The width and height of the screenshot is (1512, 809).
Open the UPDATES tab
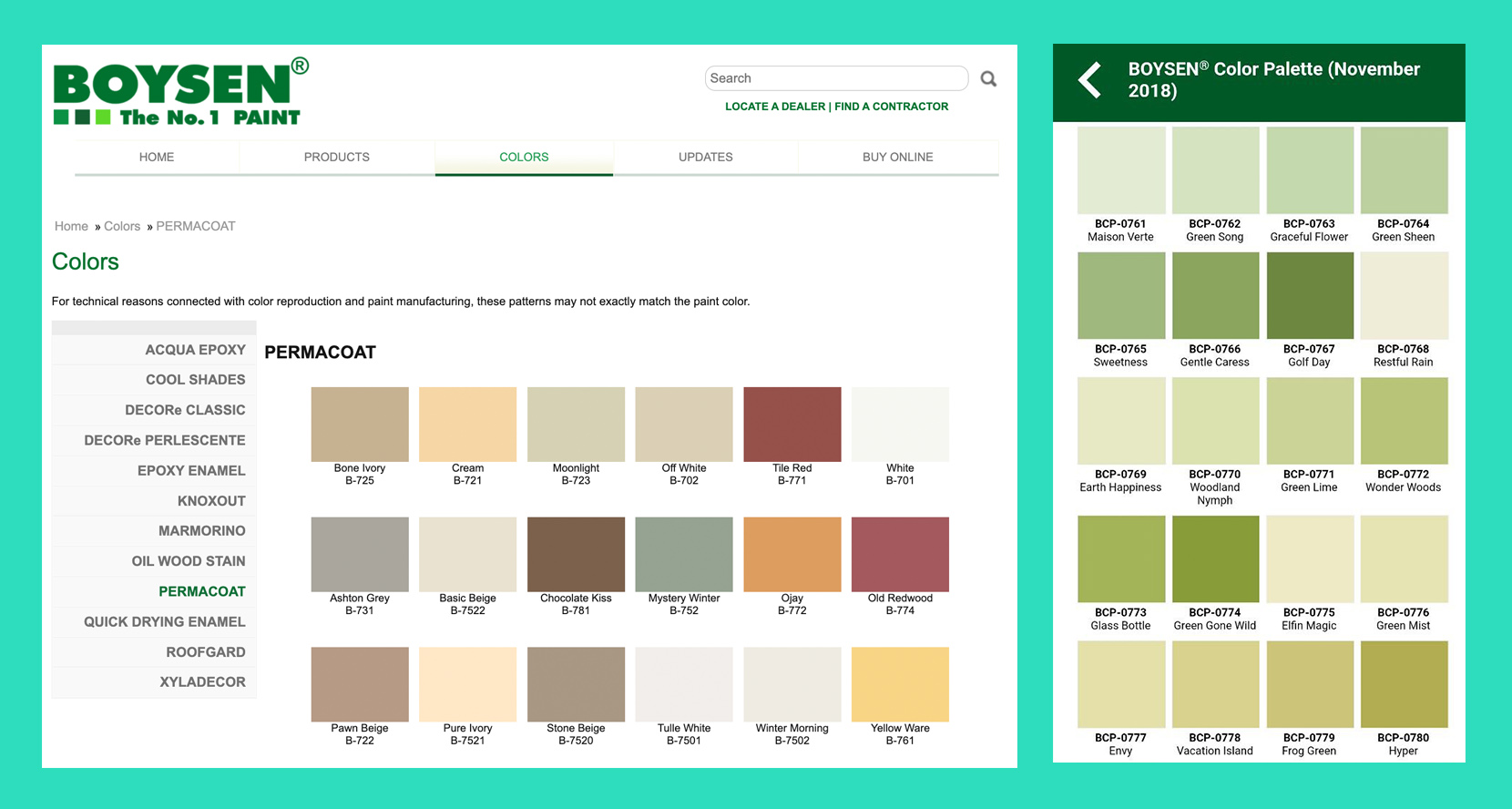706,157
